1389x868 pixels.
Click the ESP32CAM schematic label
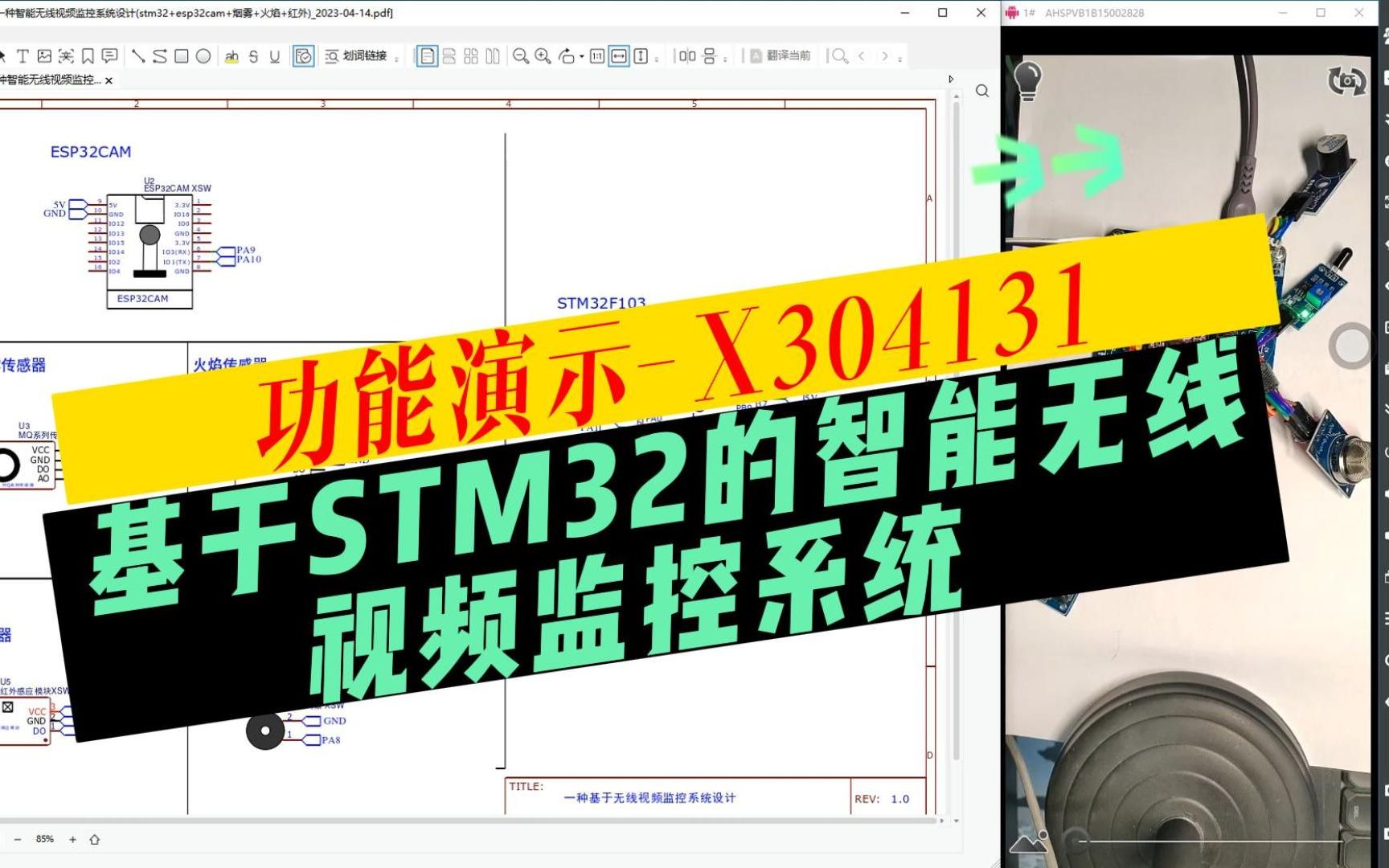91,152
